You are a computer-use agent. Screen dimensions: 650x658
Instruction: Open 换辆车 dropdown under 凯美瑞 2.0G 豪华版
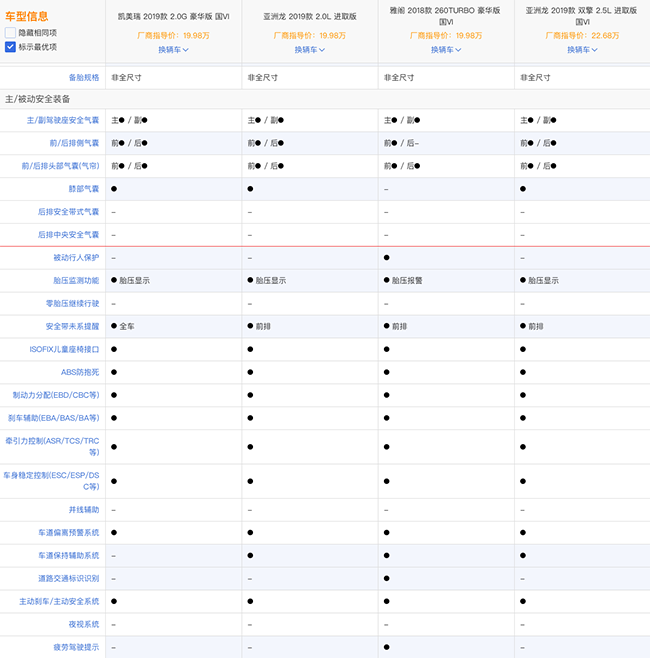(x=173, y=50)
